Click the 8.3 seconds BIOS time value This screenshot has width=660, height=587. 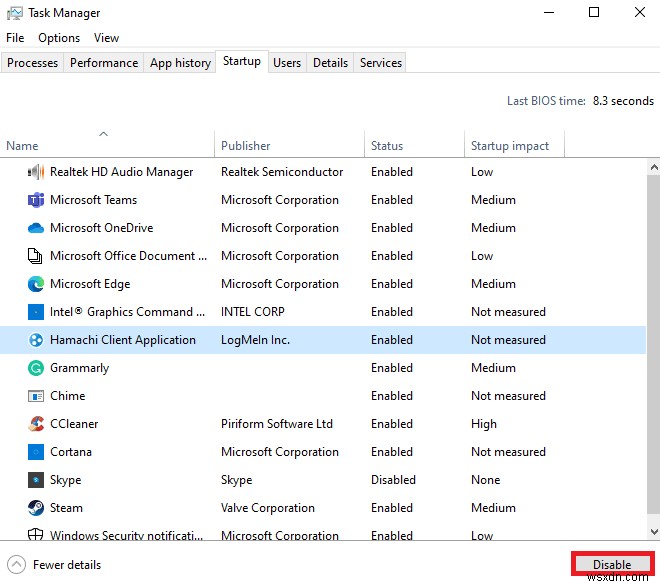[623, 101]
